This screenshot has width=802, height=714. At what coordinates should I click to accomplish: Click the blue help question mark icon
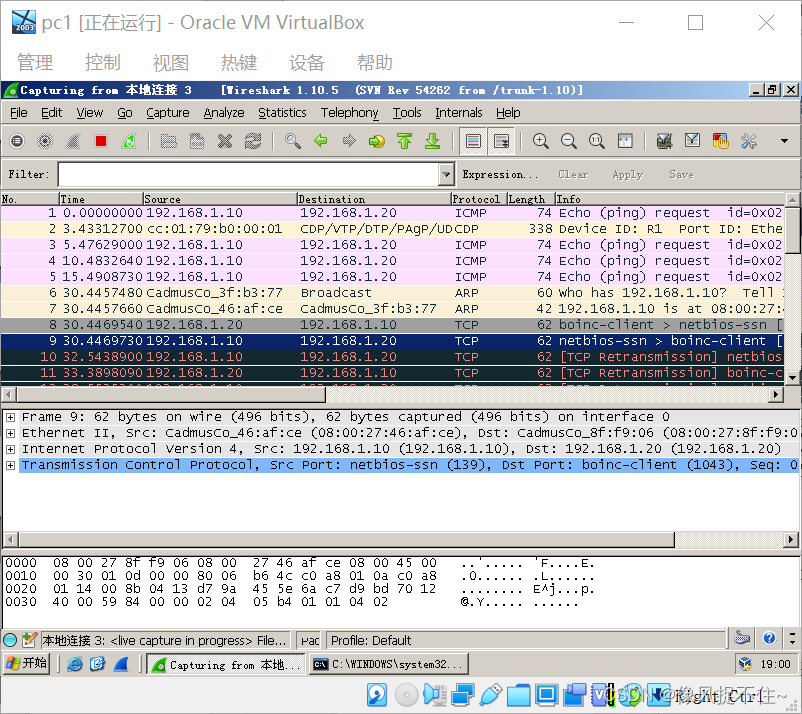769,638
